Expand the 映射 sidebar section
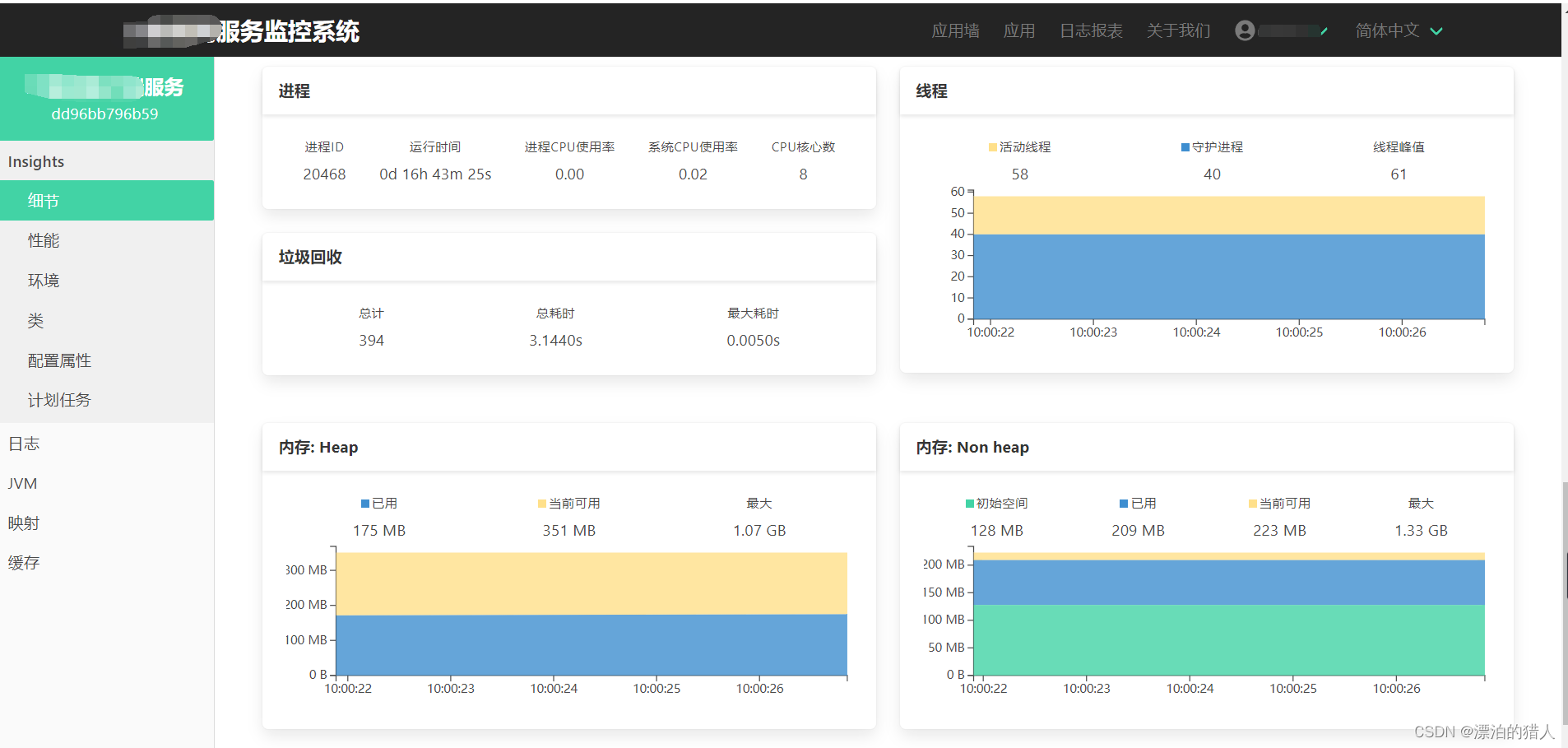This screenshot has height=748, width=1568. [107, 523]
